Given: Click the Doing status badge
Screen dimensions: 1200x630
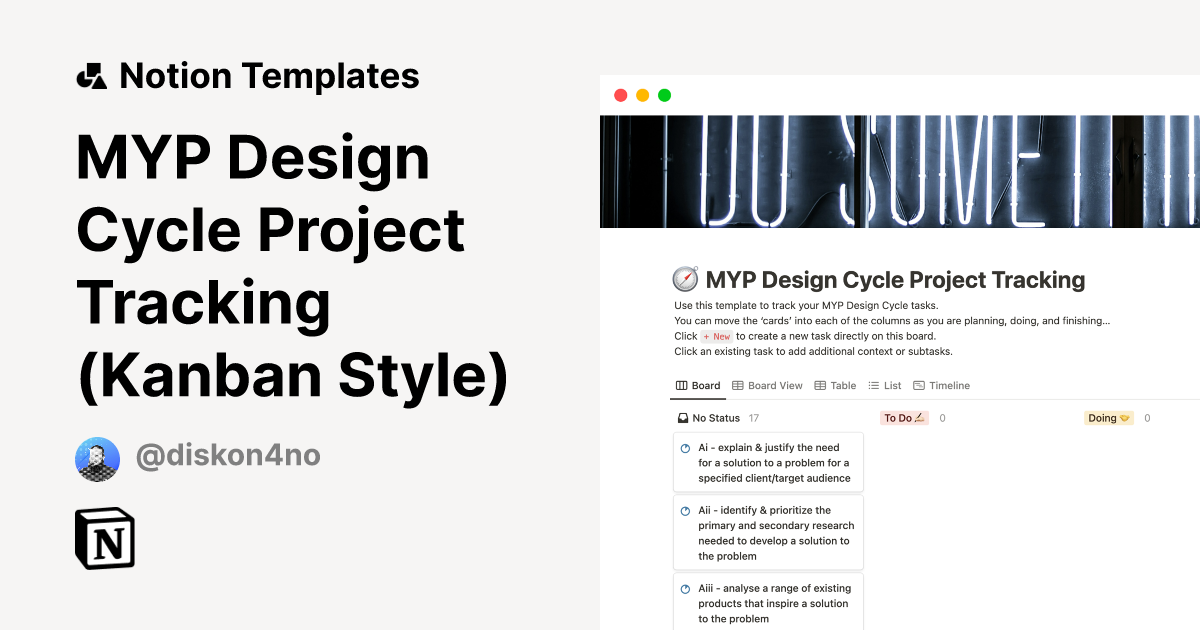Looking at the screenshot, I should click(1107, 418).
